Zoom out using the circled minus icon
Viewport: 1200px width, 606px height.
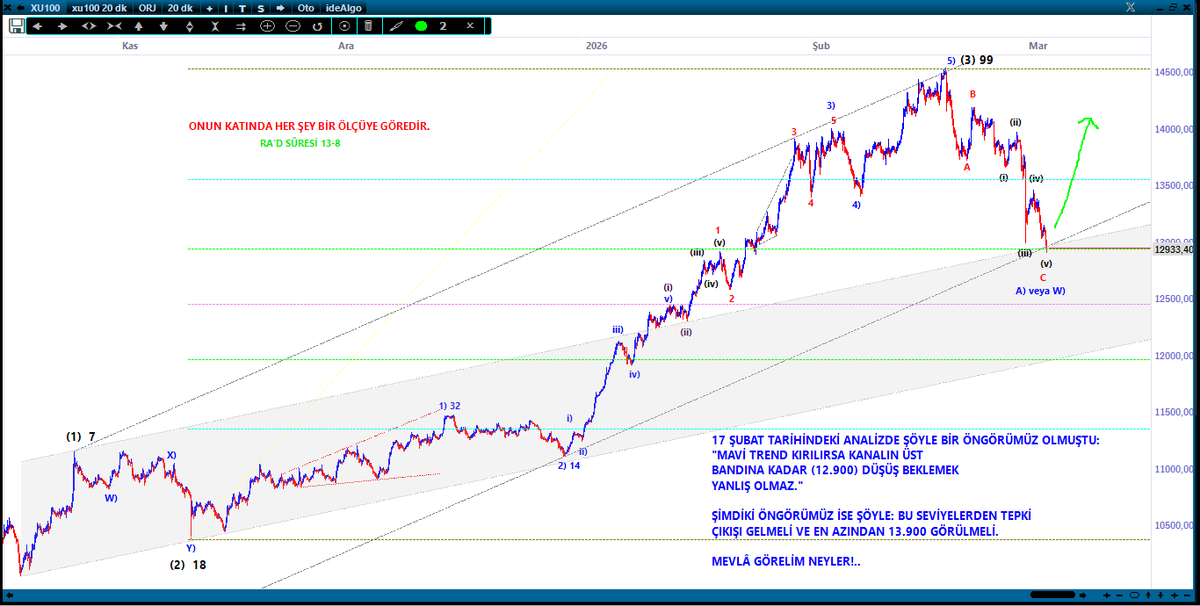tap(293, 26)
